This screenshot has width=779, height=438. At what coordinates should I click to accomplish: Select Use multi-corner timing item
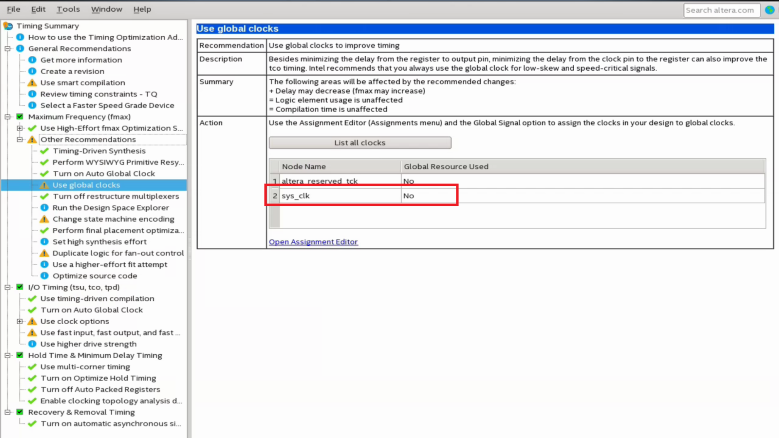85,367
